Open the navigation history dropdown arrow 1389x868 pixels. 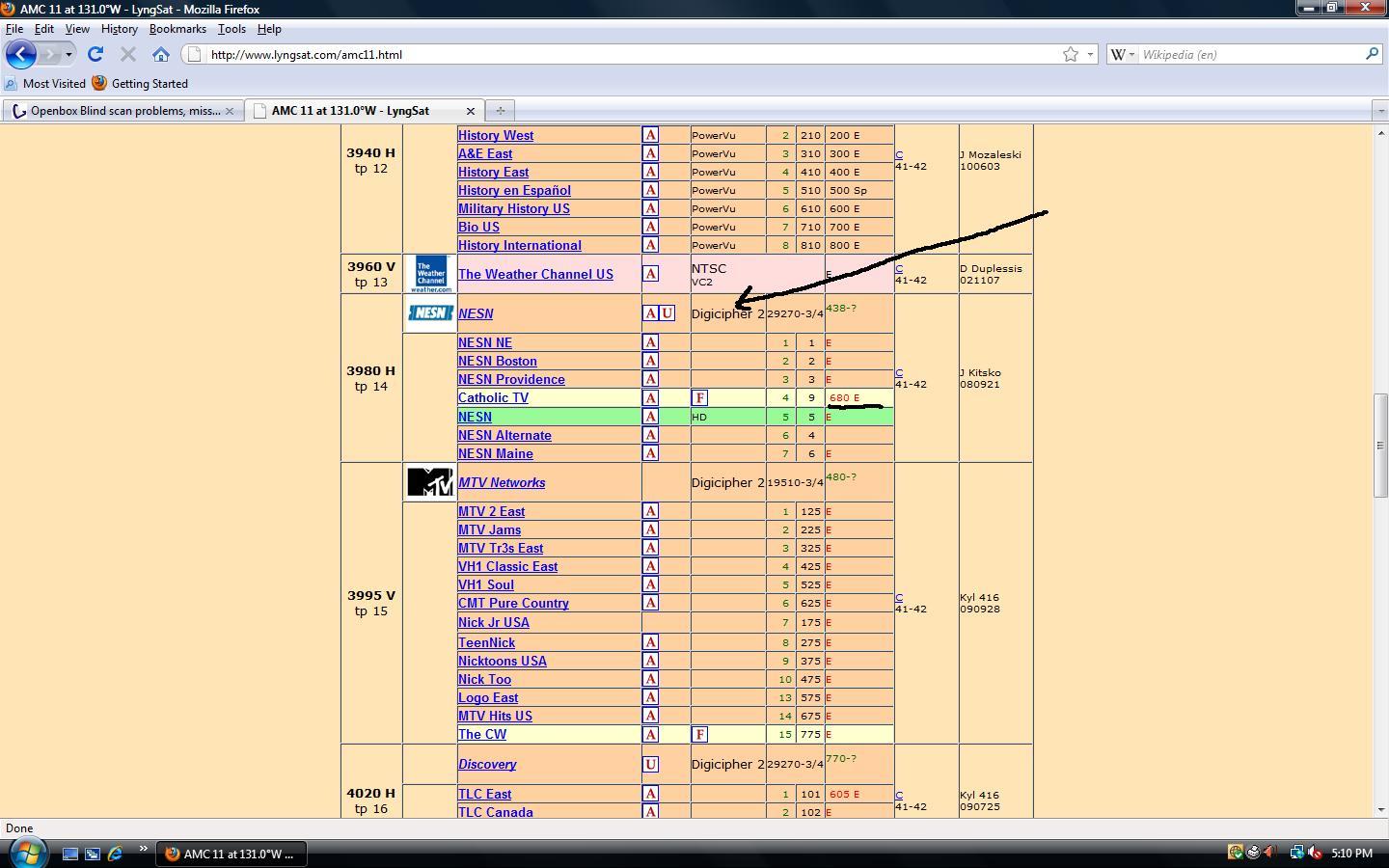[x=68, y=55]
